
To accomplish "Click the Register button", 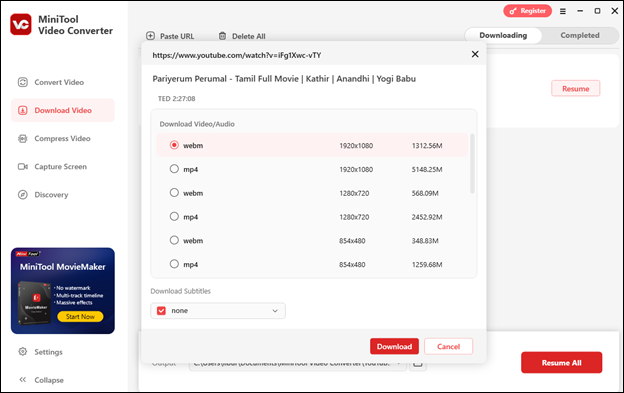I will pos(527,11).
